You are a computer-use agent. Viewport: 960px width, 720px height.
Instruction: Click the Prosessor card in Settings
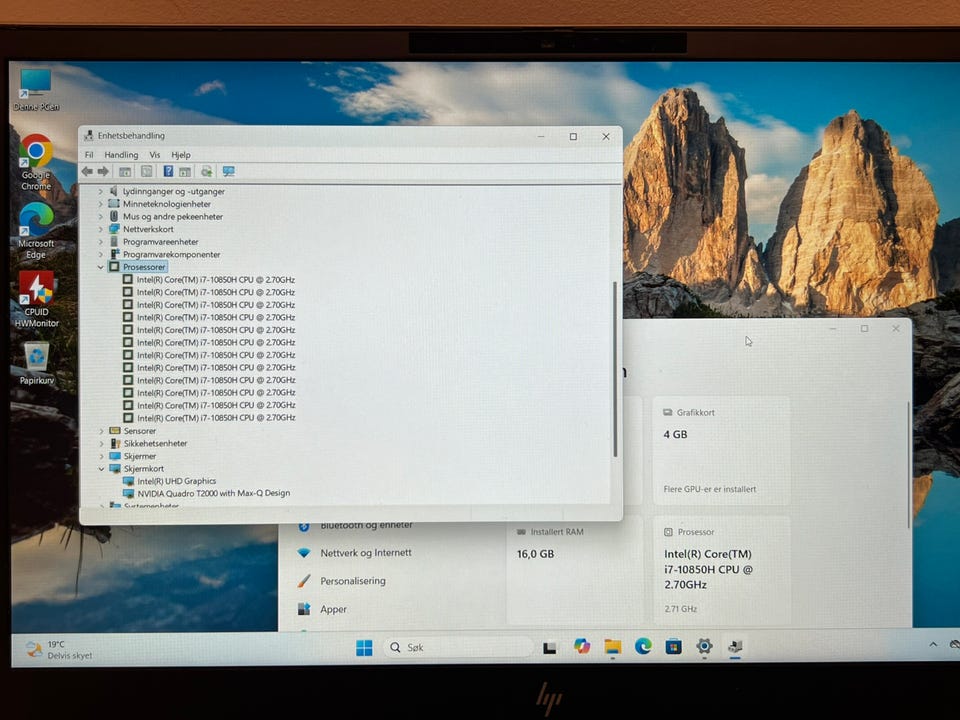click(721, 569)
